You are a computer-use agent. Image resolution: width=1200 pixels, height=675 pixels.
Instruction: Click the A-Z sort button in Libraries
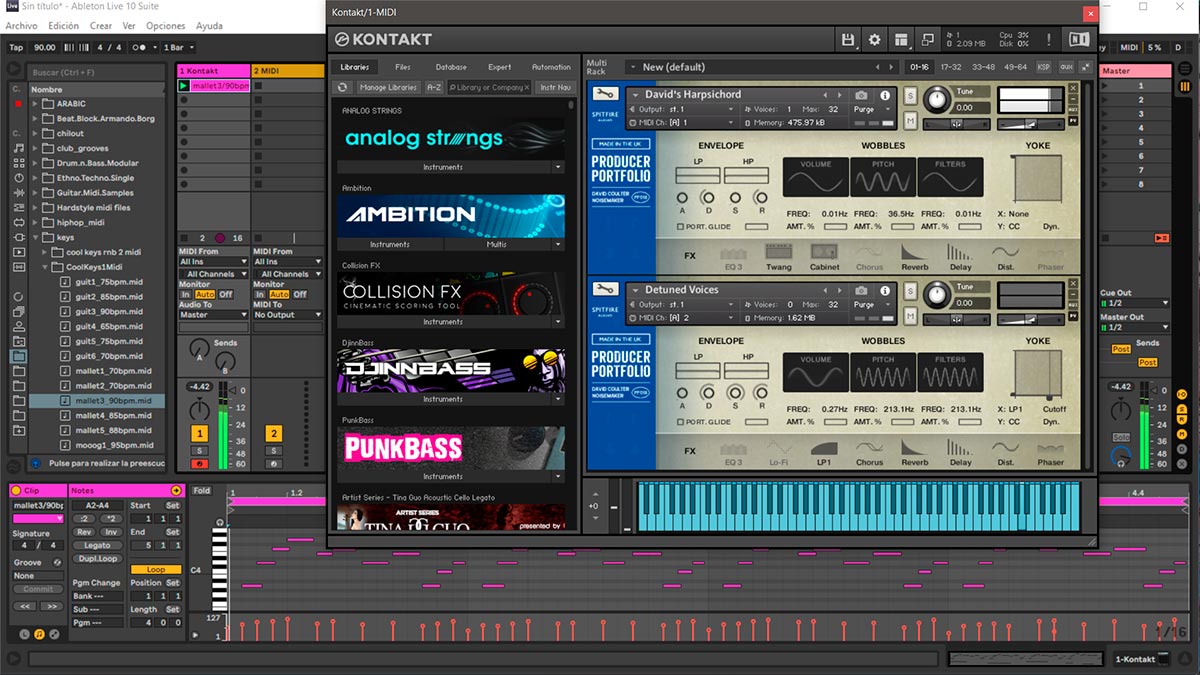[434, 87]
